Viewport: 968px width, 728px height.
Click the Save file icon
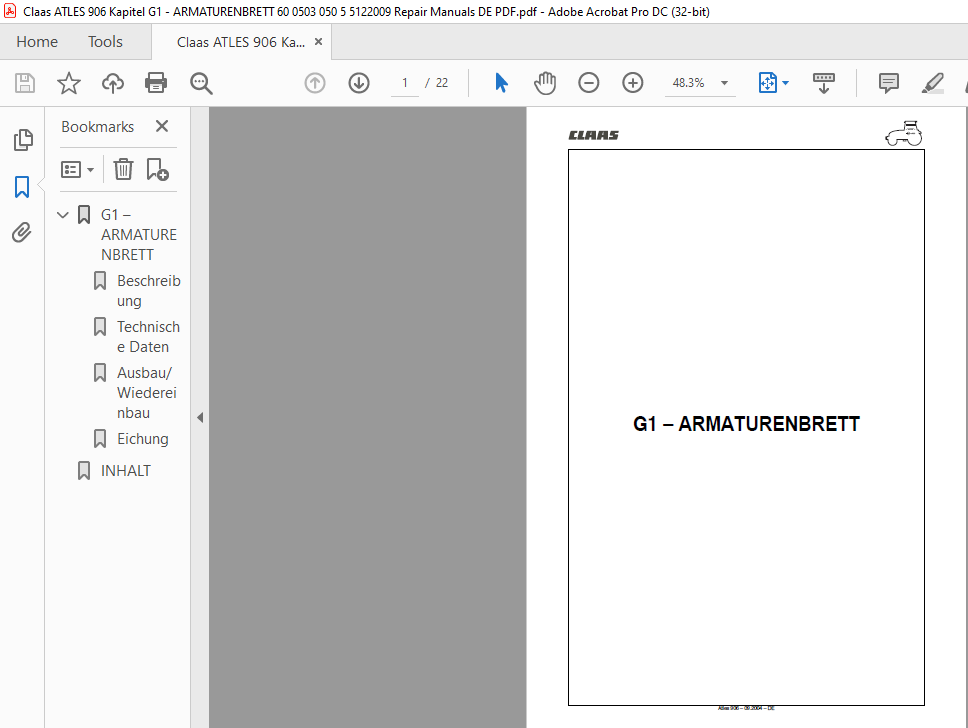[25, 83]
